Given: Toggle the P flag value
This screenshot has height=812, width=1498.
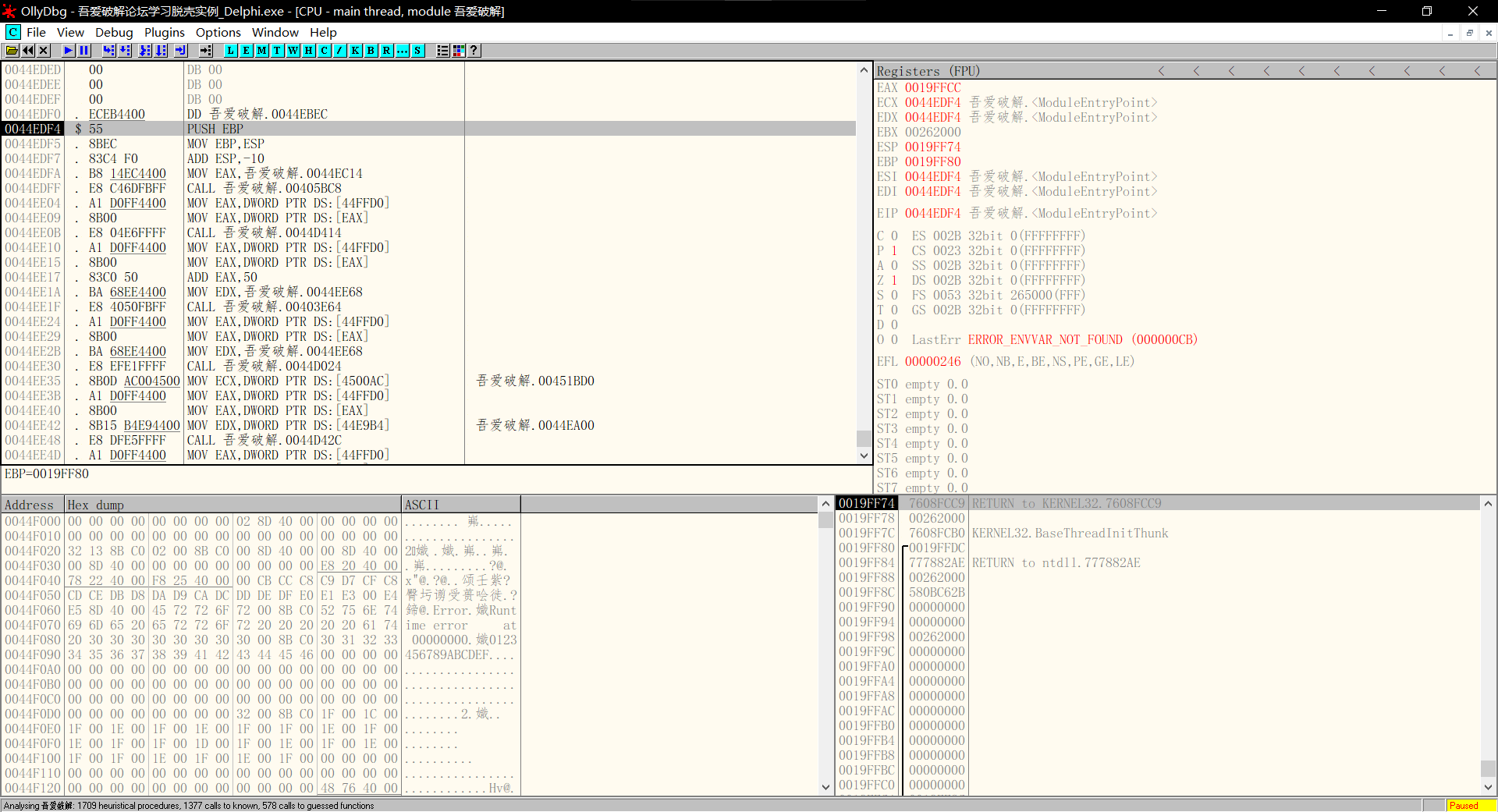Looking at the screenshot, I should click(x=894, y=250).
